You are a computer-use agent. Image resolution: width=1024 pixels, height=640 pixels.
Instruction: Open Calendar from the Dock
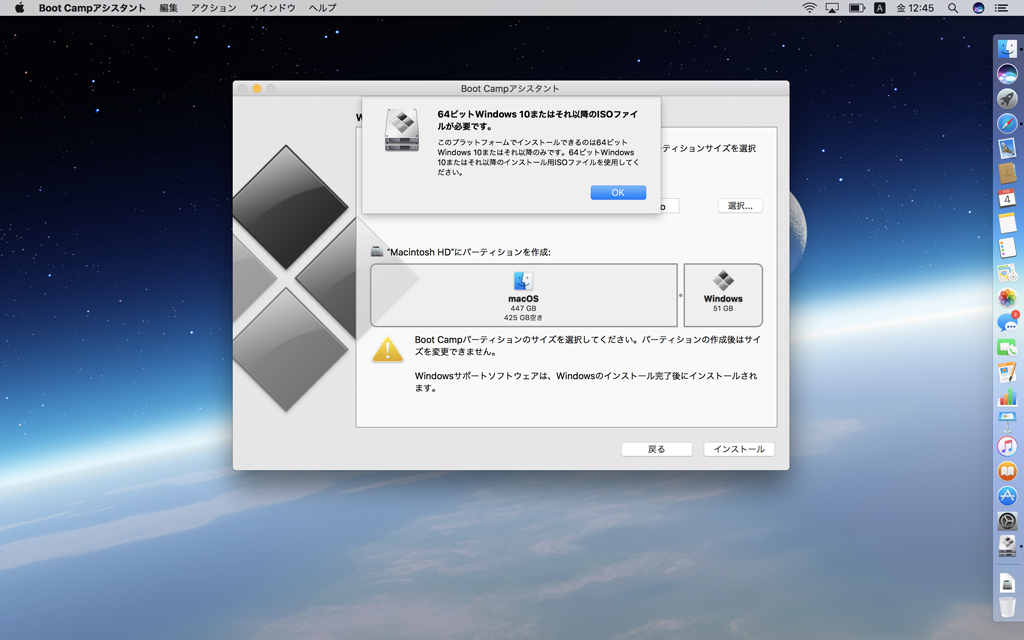1007,198
